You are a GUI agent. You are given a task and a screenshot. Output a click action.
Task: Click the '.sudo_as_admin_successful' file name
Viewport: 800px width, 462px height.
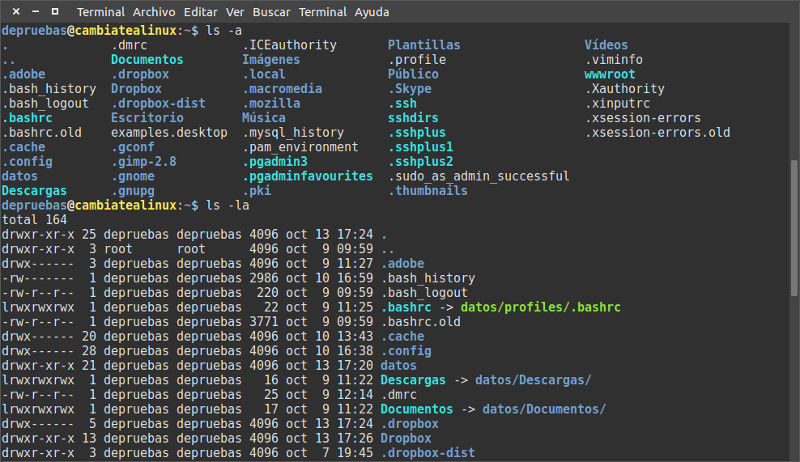pos(479,176)
